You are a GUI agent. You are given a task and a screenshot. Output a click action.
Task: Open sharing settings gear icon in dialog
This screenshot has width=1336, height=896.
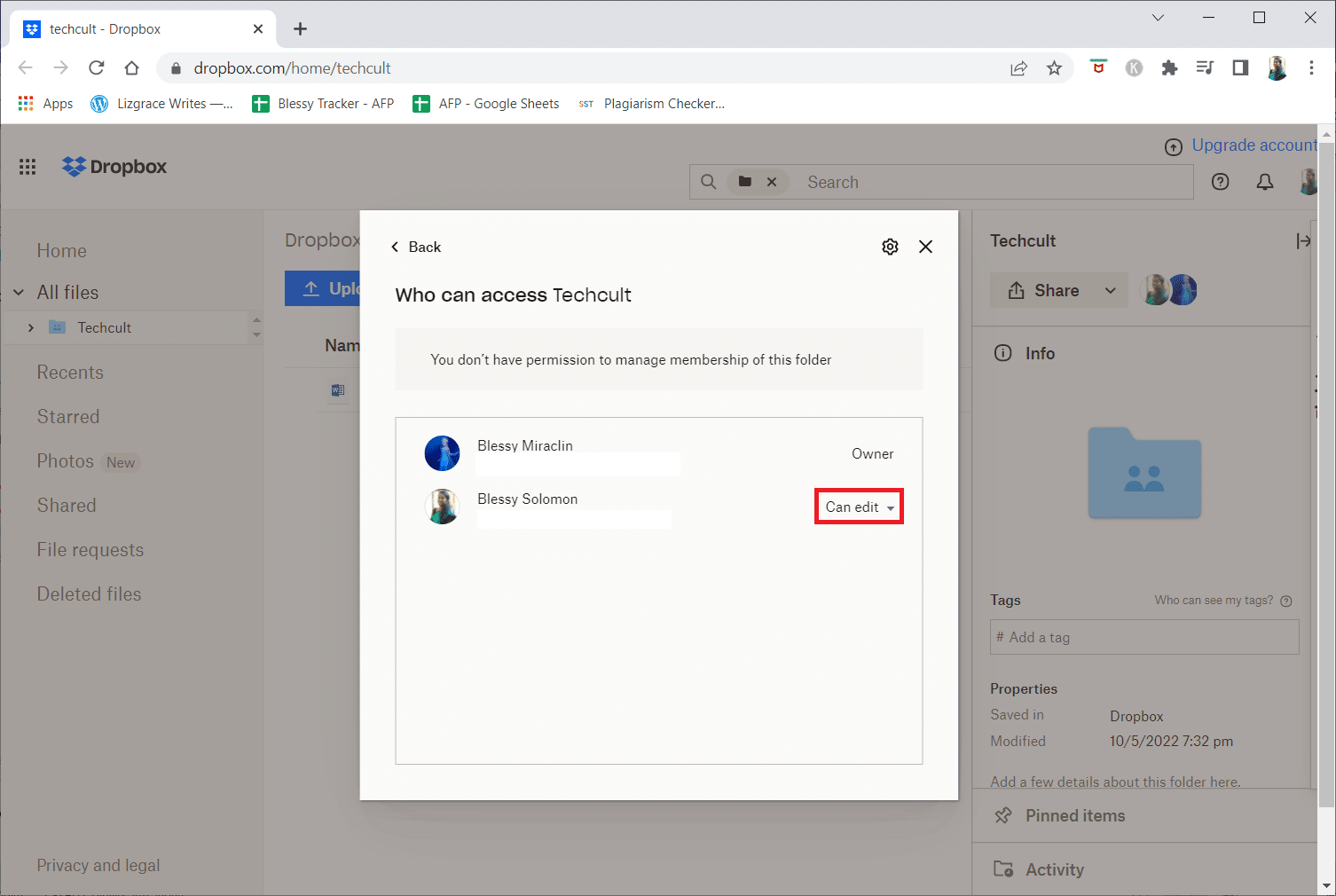890,247
